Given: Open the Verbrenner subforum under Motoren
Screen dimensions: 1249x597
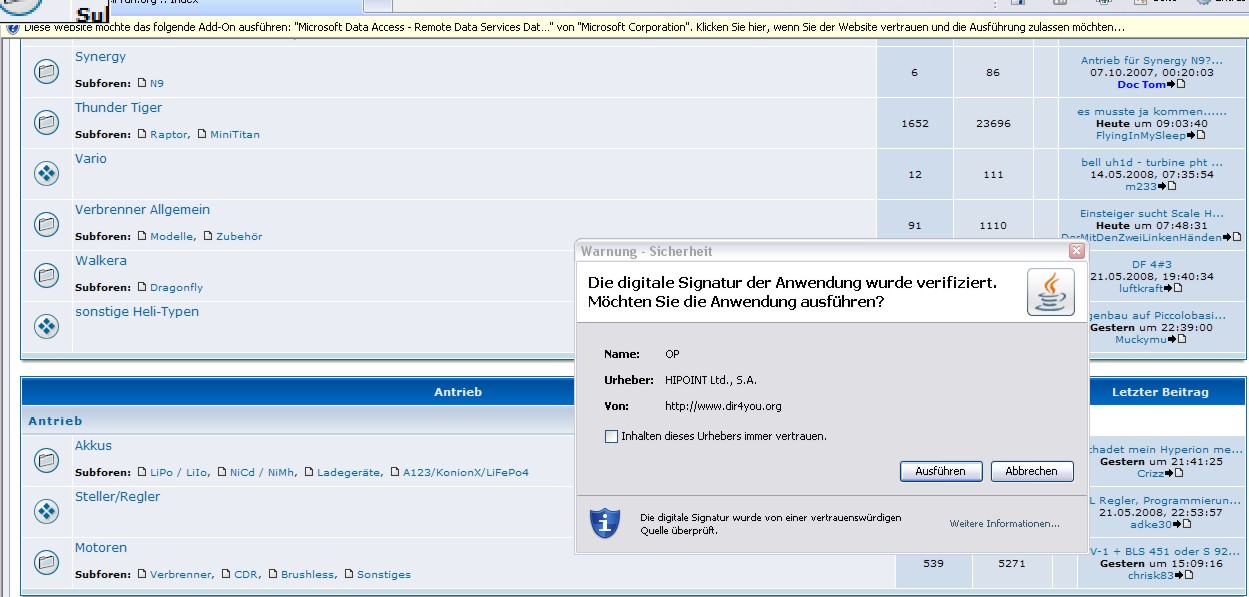Looking at the screenshot, I should [x=180, y=574].
